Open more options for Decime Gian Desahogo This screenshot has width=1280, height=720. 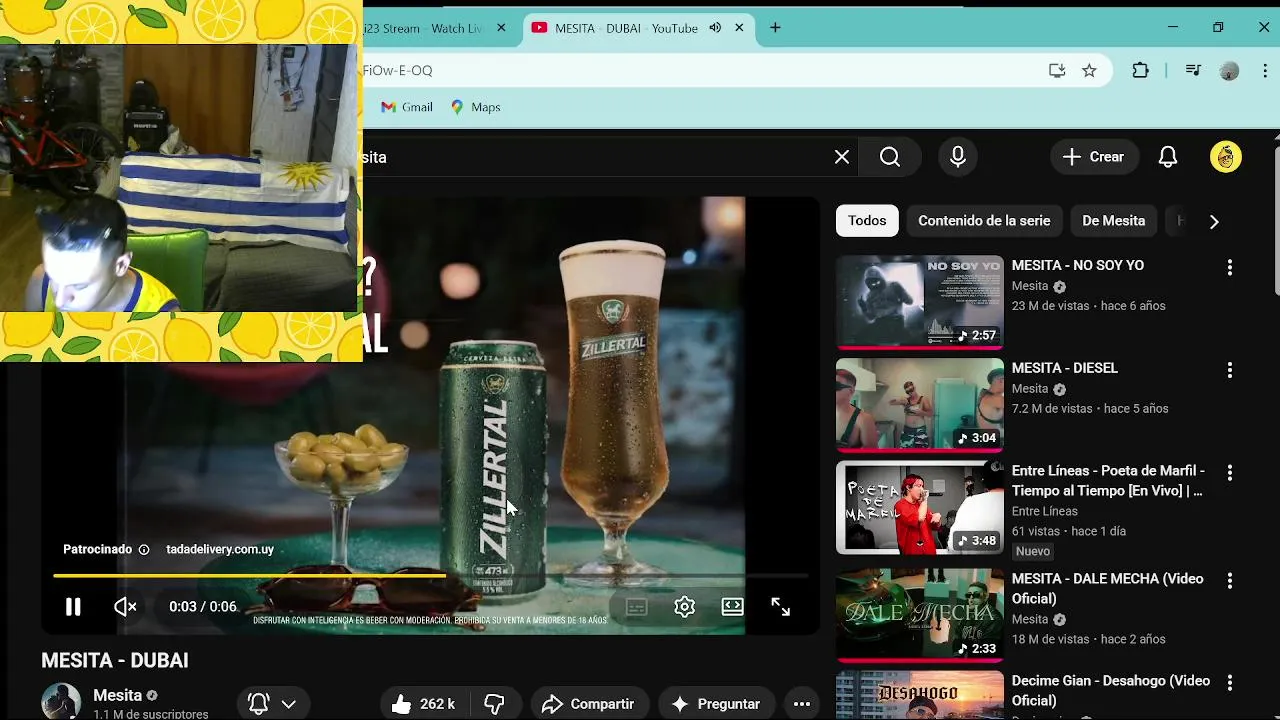point(1230,683)
